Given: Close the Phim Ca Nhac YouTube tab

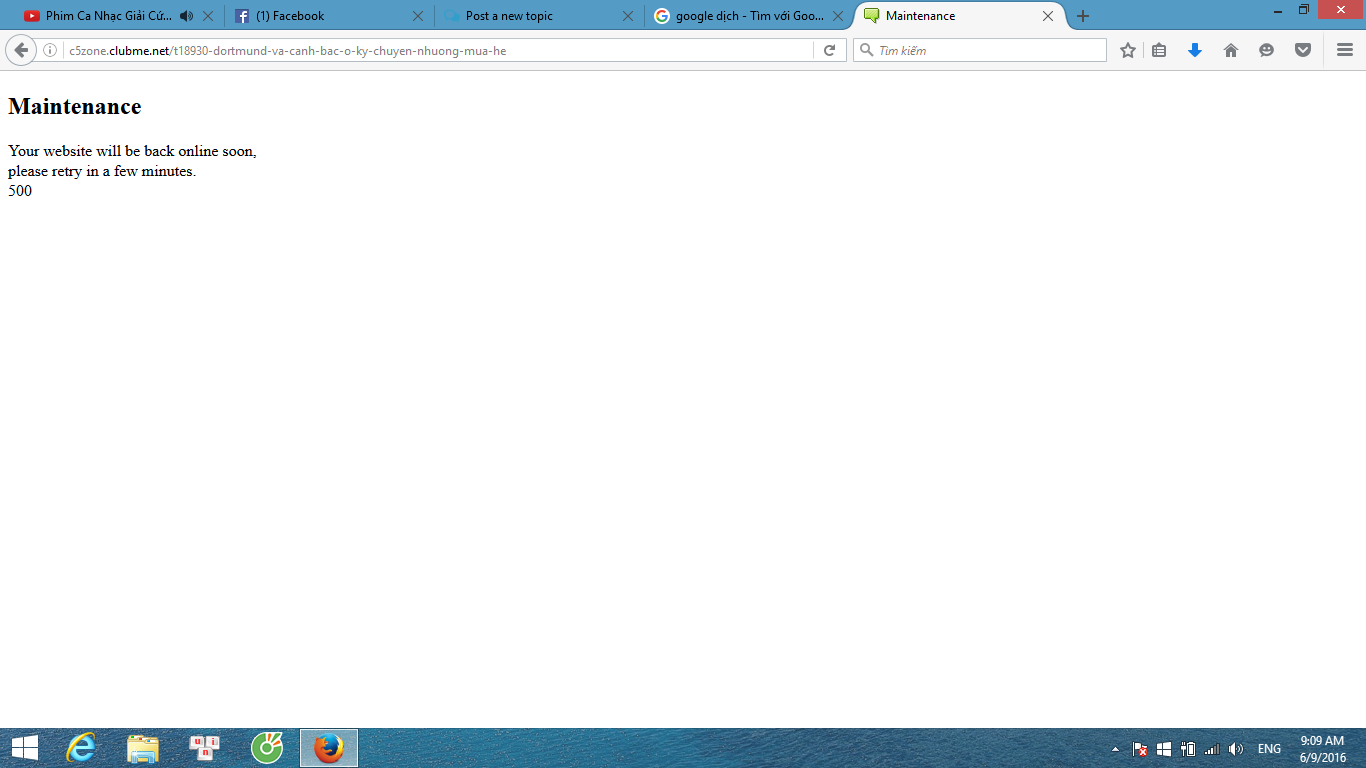Looking at the screenshot, I should point(208,16).
